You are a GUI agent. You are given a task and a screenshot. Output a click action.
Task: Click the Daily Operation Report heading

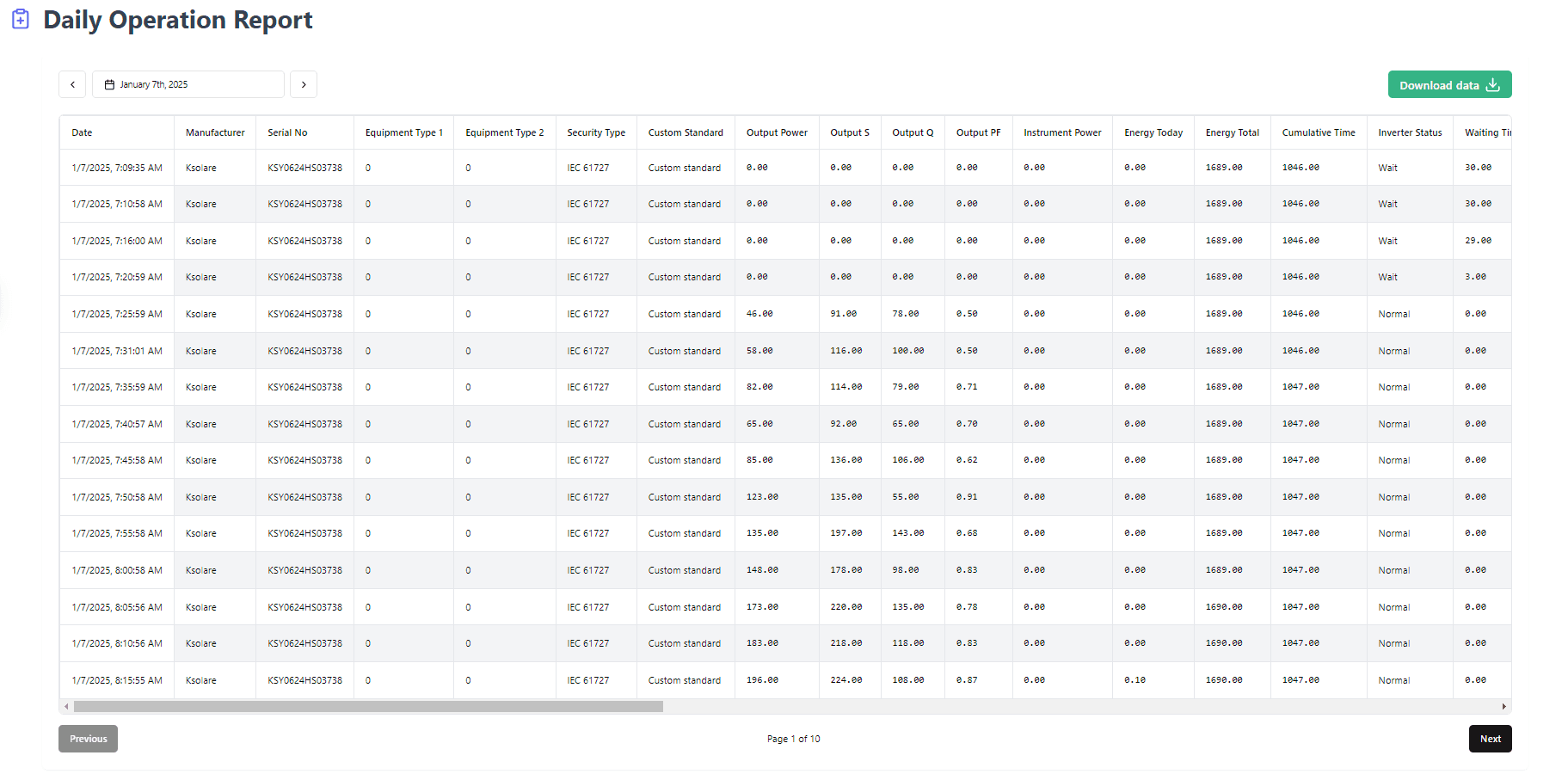click(x=178, y=20)
